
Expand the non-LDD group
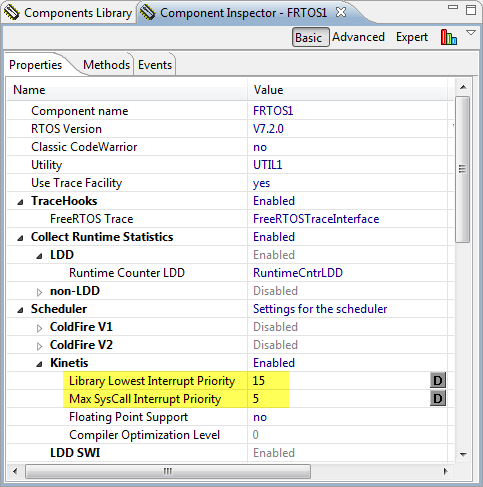(40, 292)
